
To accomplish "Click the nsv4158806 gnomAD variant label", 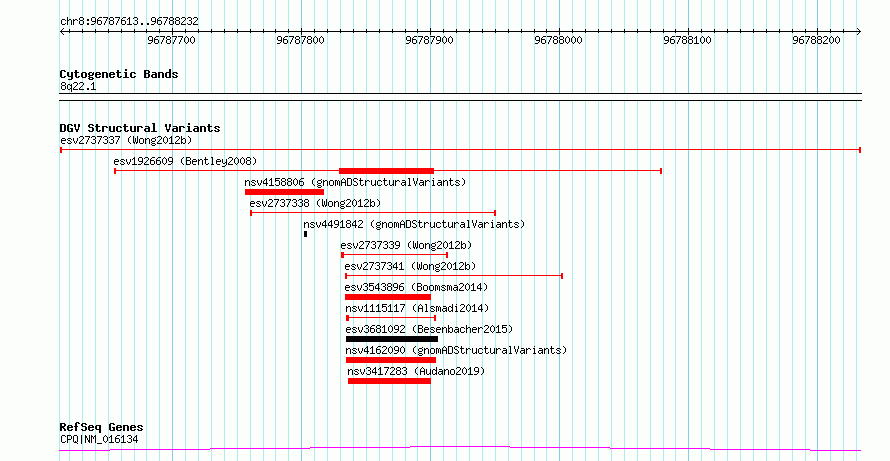I will [355, 182].
